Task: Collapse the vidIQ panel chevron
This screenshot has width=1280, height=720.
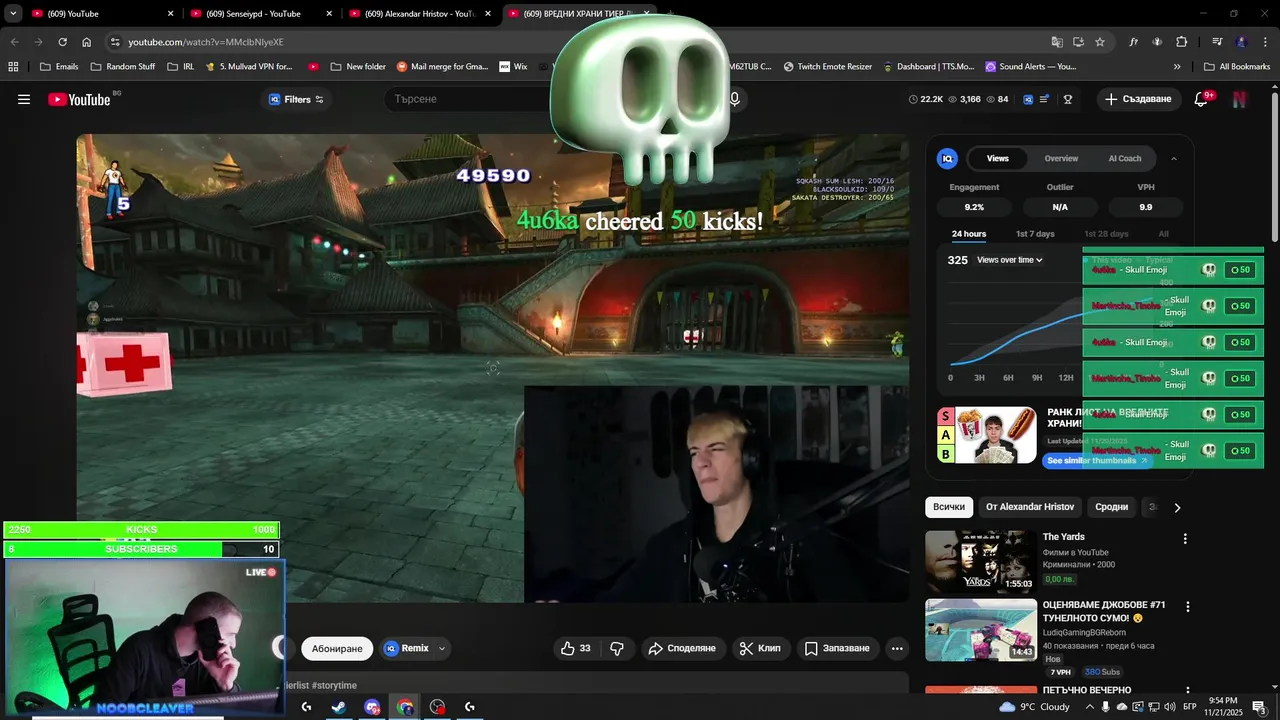Action: tap(1174, 158)
